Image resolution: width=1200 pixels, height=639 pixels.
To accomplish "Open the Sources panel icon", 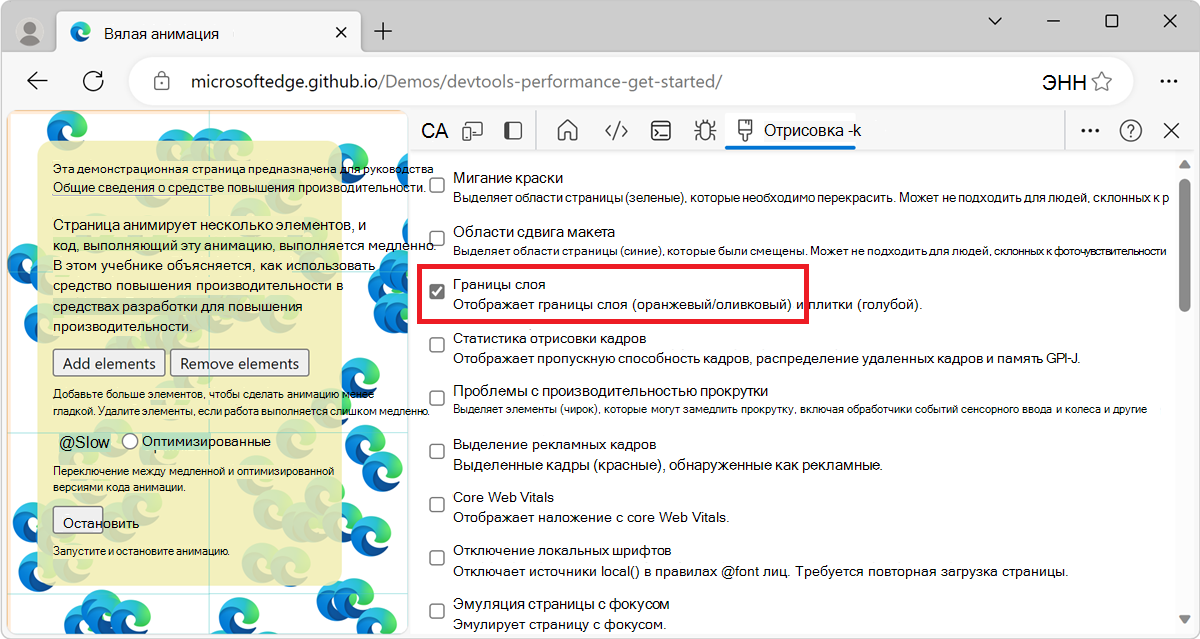I will click(614, 130).
